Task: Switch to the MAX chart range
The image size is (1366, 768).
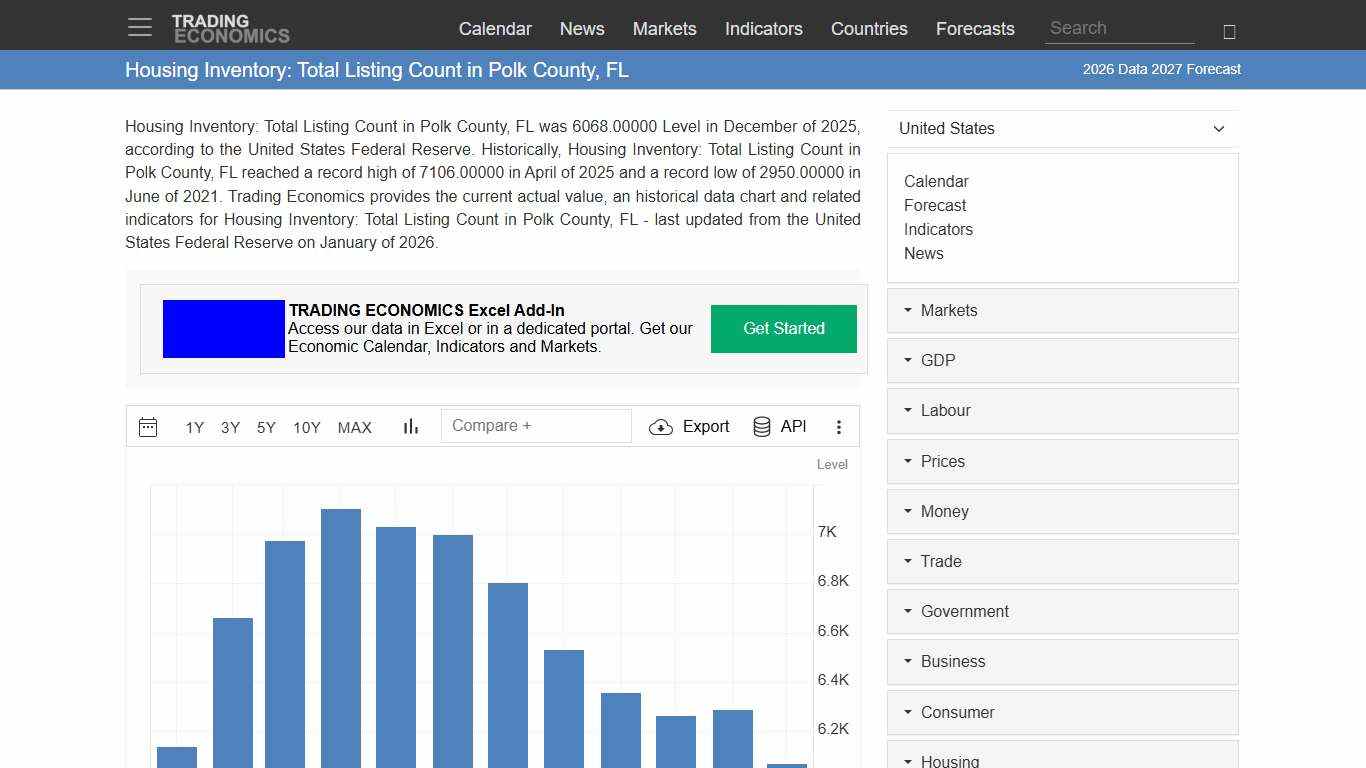Action: [x=355, y=427]
